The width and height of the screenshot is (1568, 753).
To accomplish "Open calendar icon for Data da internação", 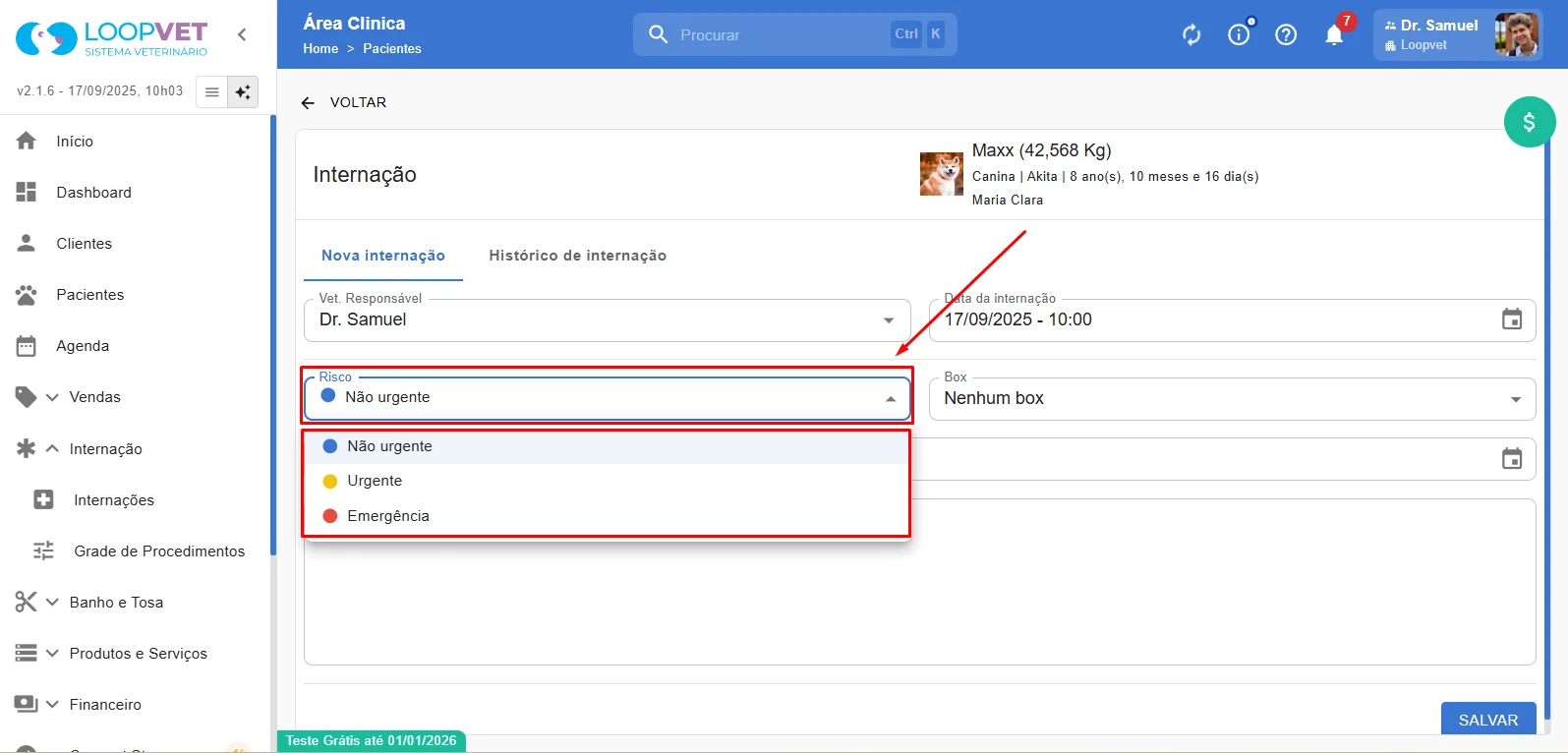I will tap(1512, 319).
